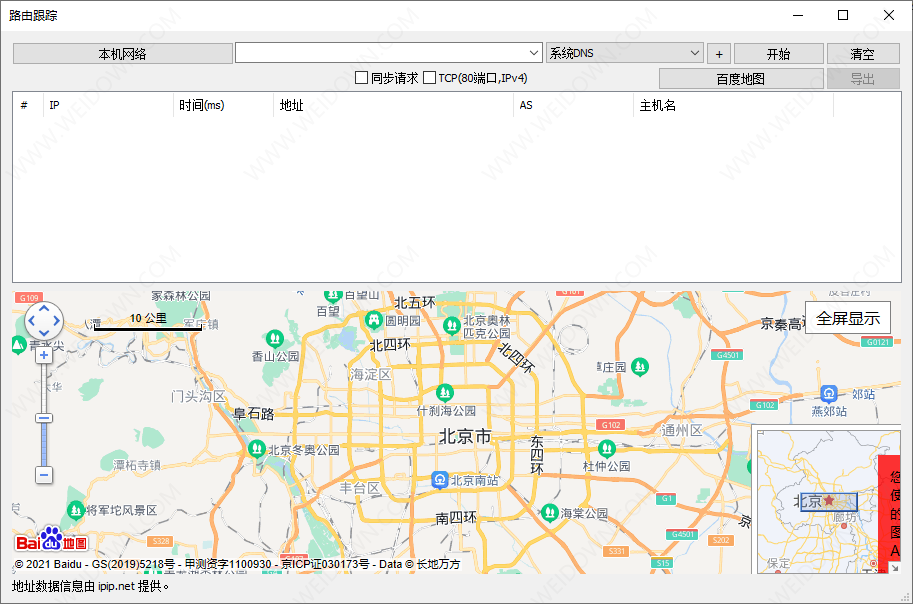Click the park marker beside 庄园
Viewport: 913px width, 604px height.
(x=640, y=366)
